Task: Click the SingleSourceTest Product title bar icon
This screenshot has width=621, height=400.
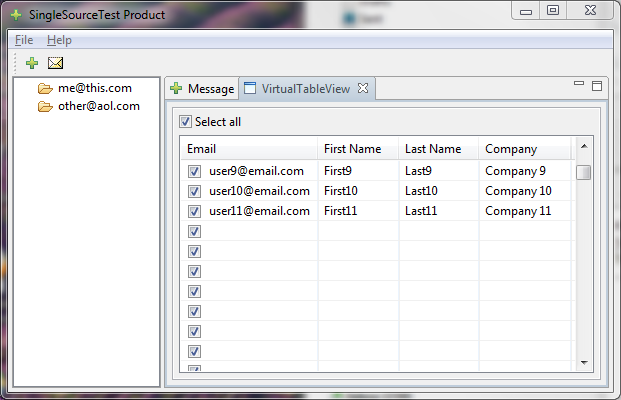Action: 16,15
